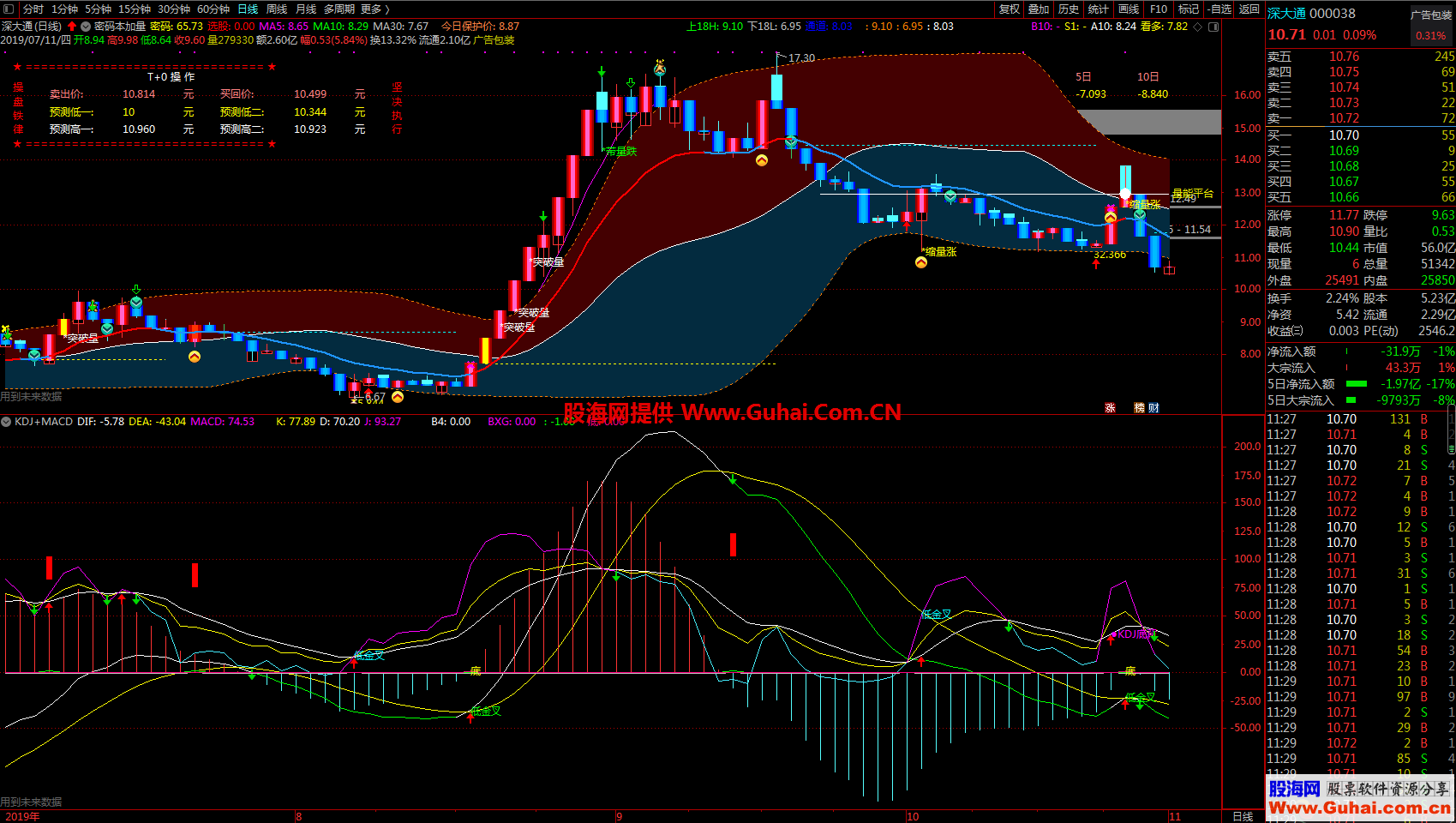The width and height of the screenshot is (1456, 823).
Task: Click the 卖五 price 10.76 row
Action: pyautogui.click(x=1361, y=57)
